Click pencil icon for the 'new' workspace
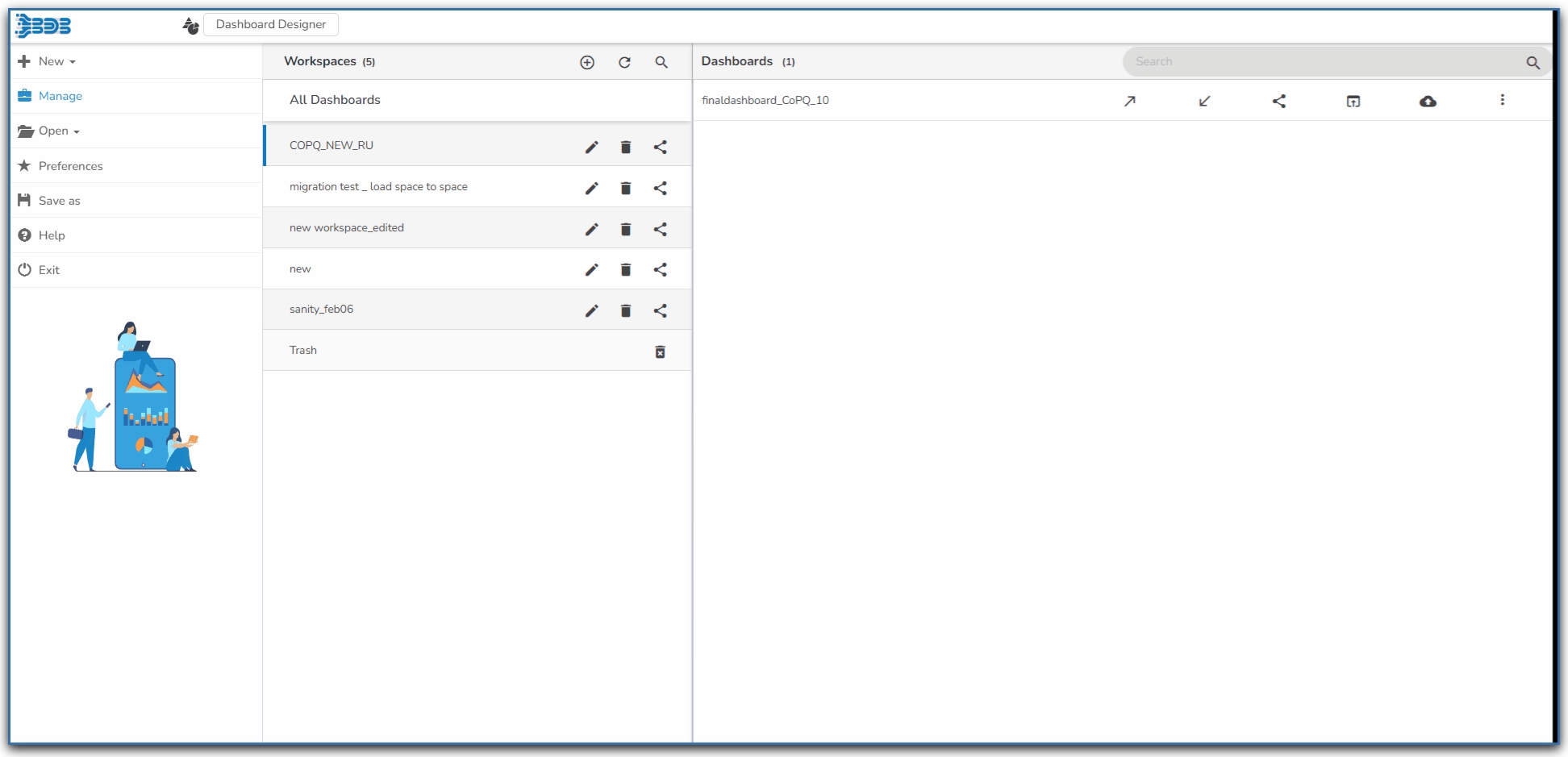This screenshot has width=1568, height=757. pyautogui.click(x=591, y=269)
